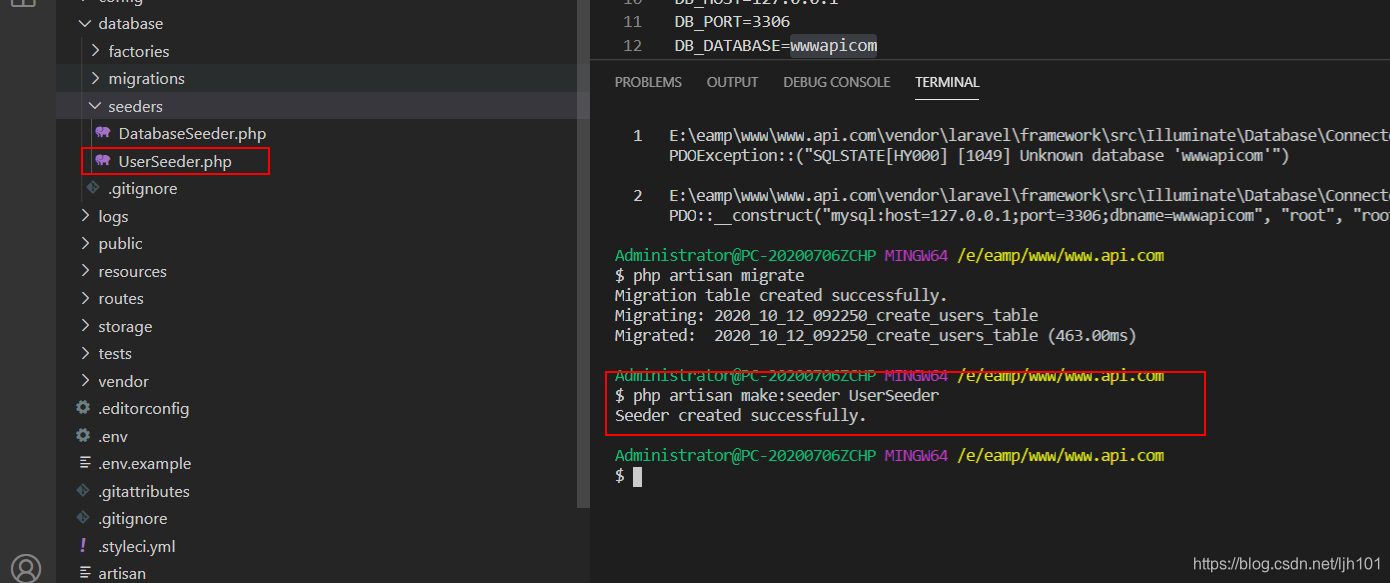Open the Accounts icon in activity bar
The width and height of the screenshot is (1390, 583).
pos(27,568)
